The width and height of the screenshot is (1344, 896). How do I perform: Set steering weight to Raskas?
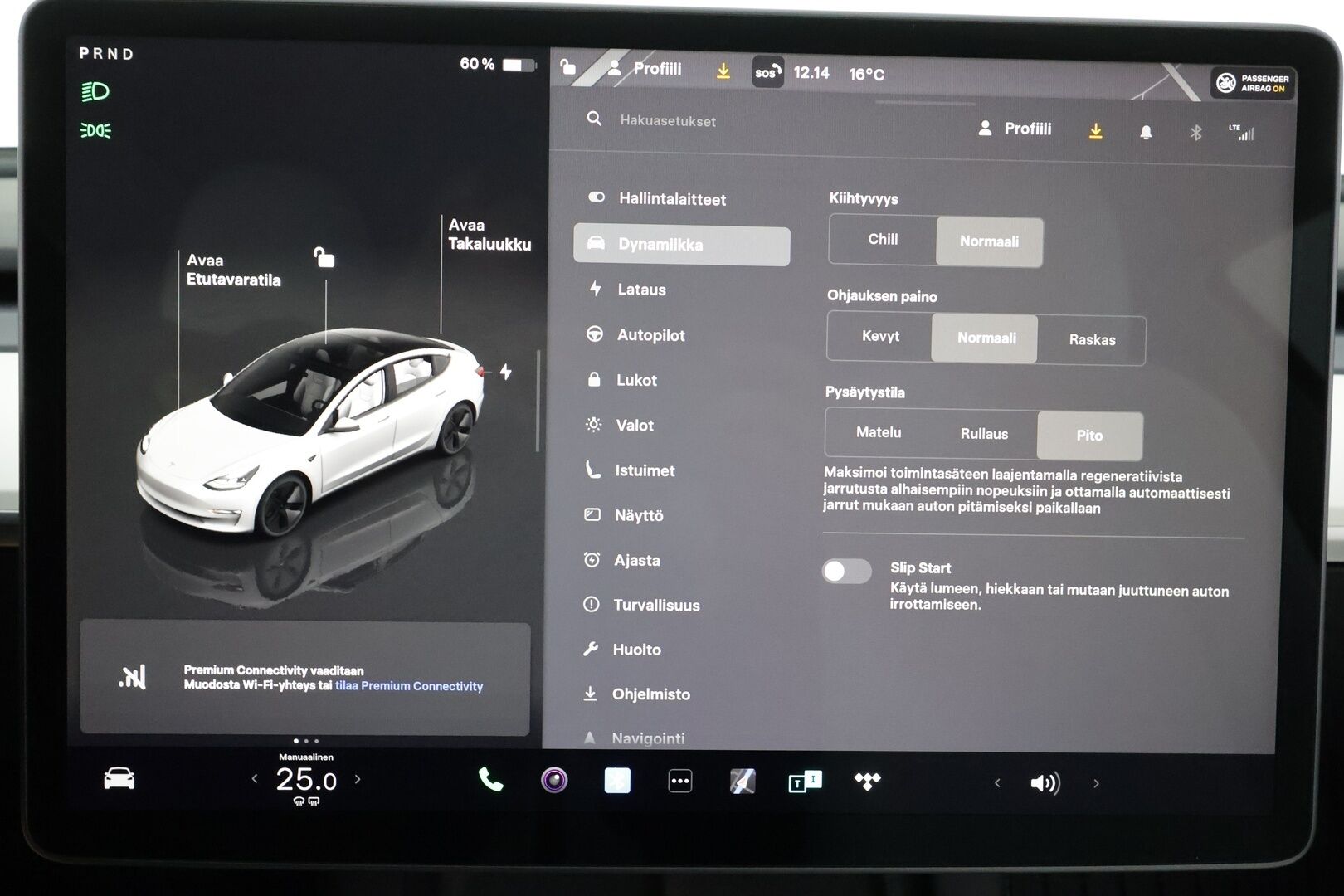[1092, 340]
